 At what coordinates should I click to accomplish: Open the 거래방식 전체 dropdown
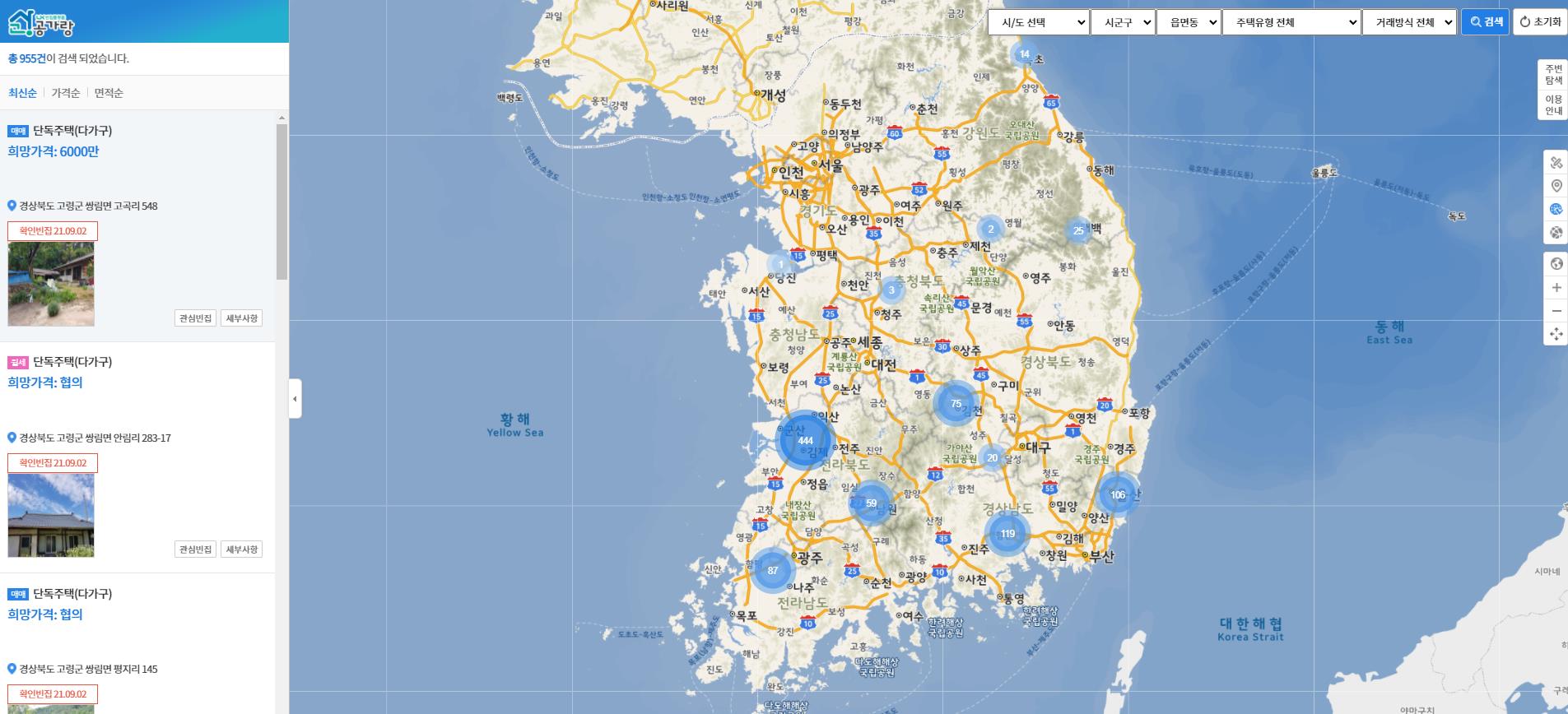tap(1410, 22)
